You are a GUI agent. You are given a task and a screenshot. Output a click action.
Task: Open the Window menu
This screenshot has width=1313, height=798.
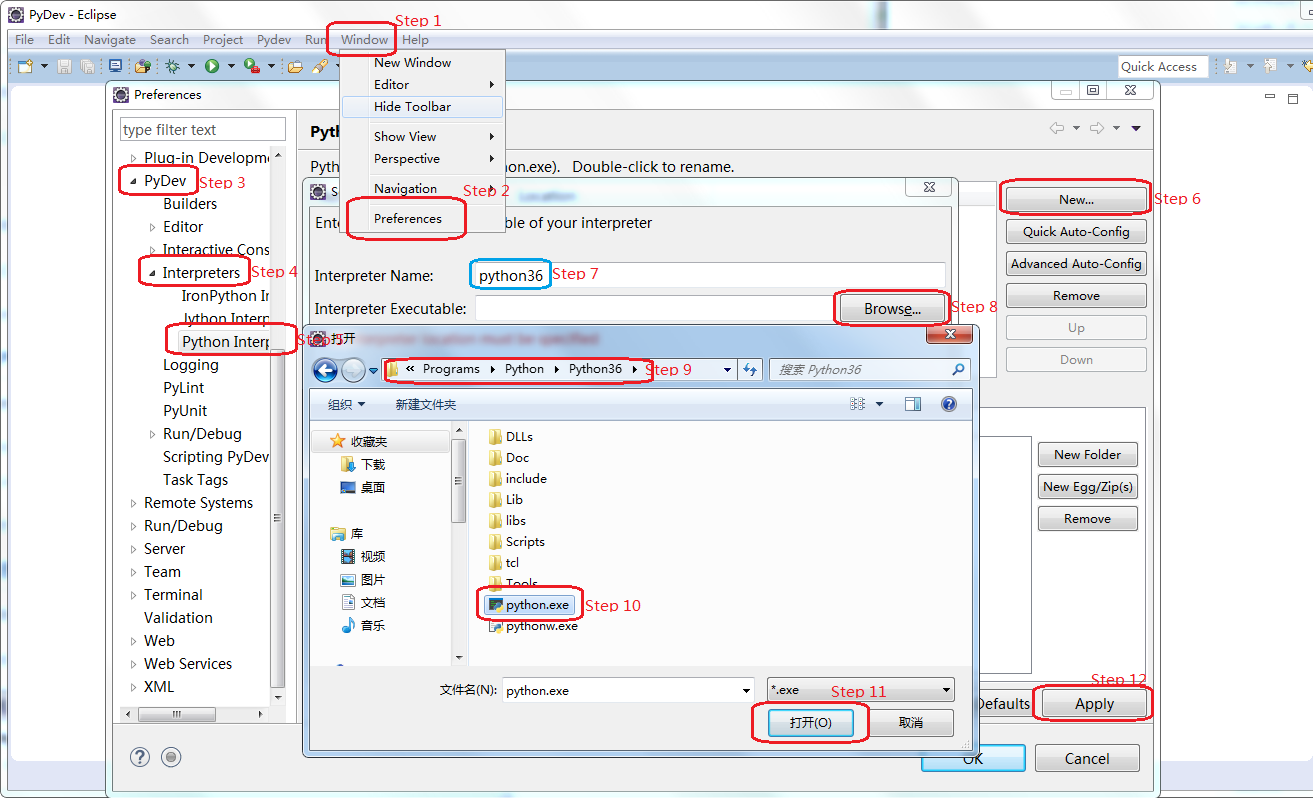click(364, 40)
